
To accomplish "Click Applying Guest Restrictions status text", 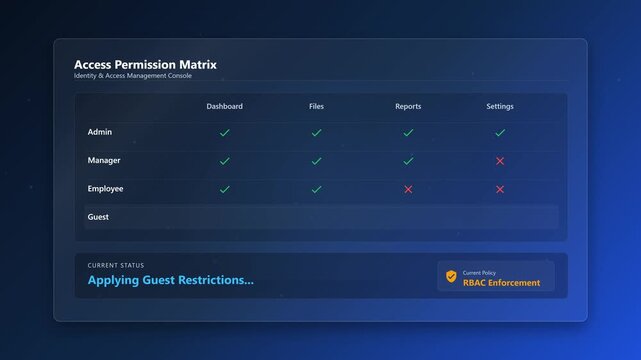I will pos(170,280).
